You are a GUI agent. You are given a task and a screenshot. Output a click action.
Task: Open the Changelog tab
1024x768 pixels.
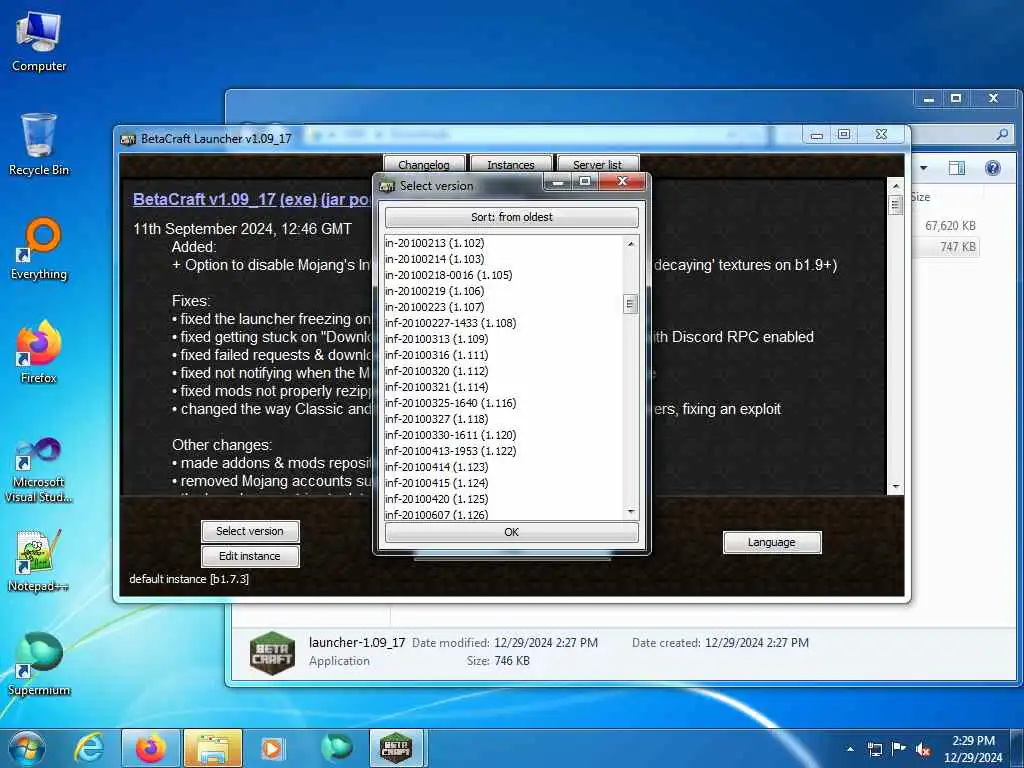[424, 165]
